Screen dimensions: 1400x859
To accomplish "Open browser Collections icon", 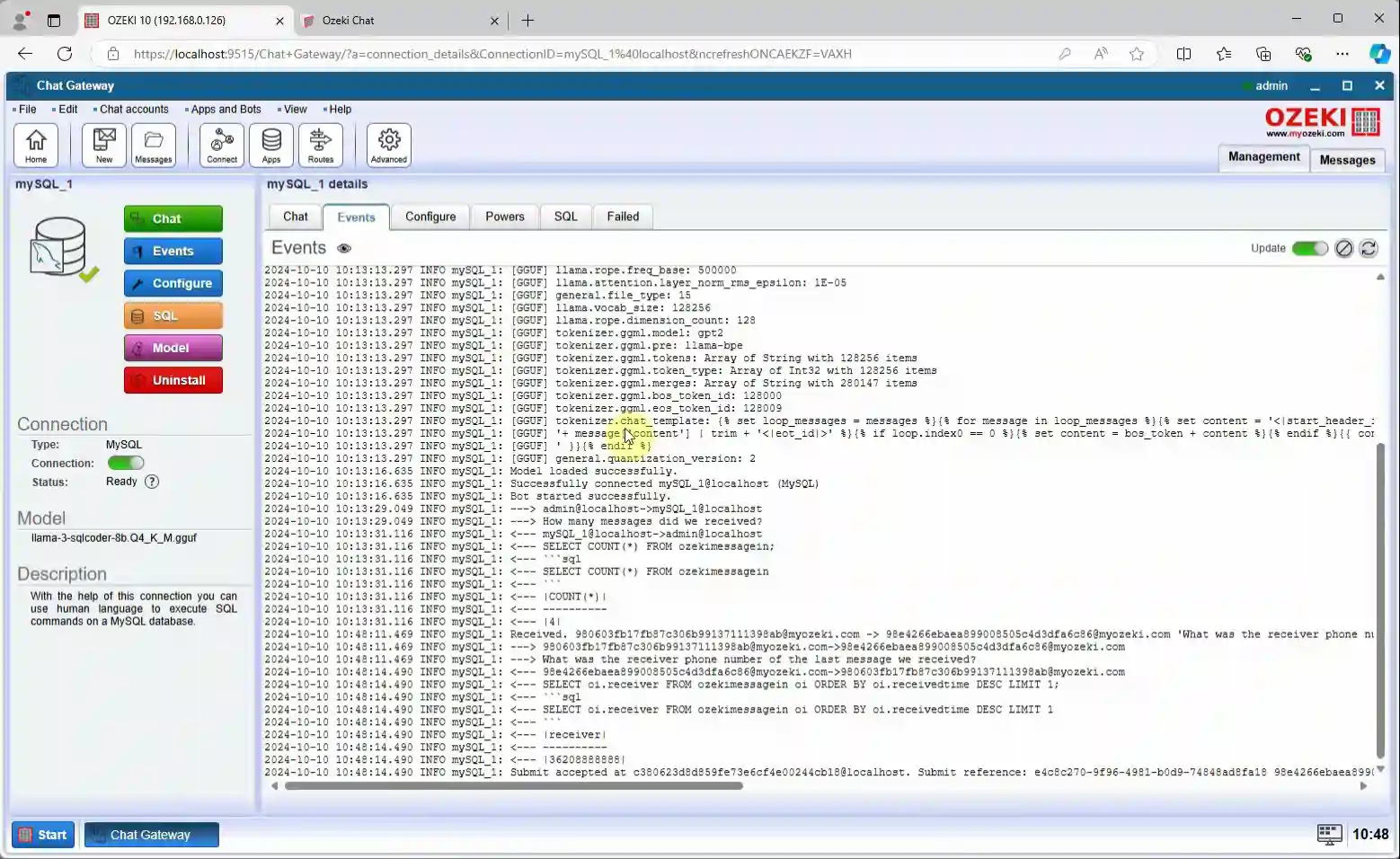I will [x=1263, y=54].
